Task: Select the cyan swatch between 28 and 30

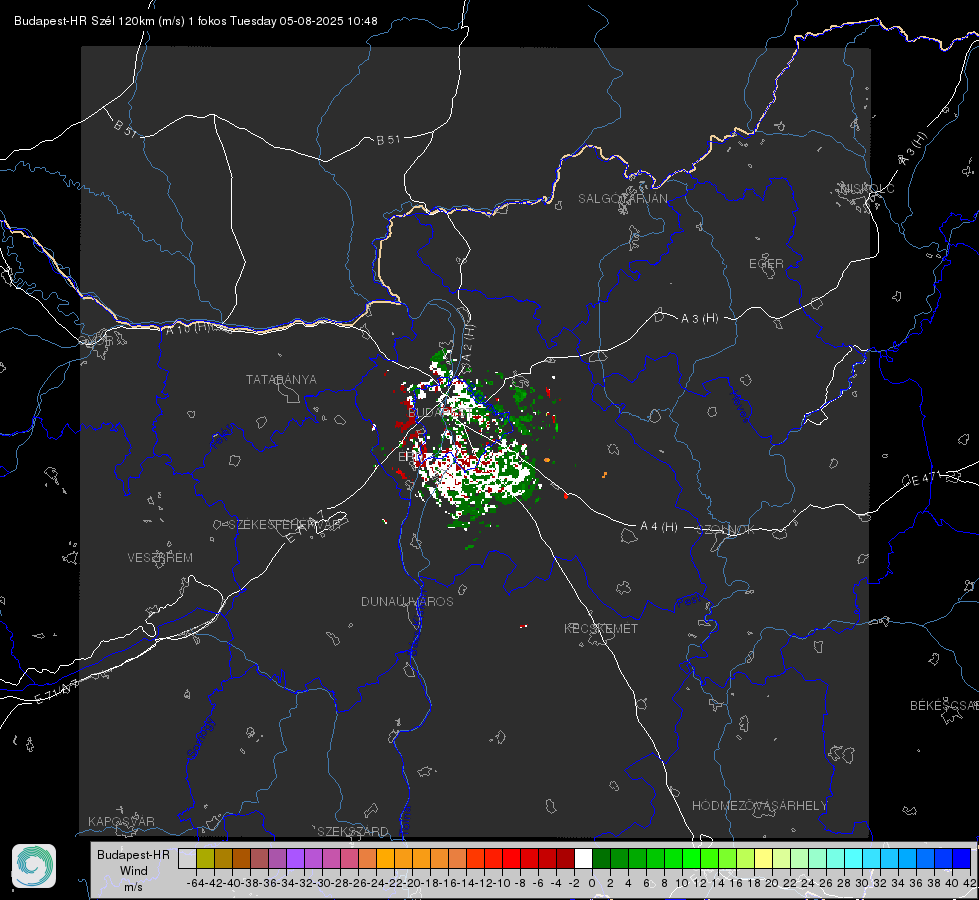Action: pos(854,859)
